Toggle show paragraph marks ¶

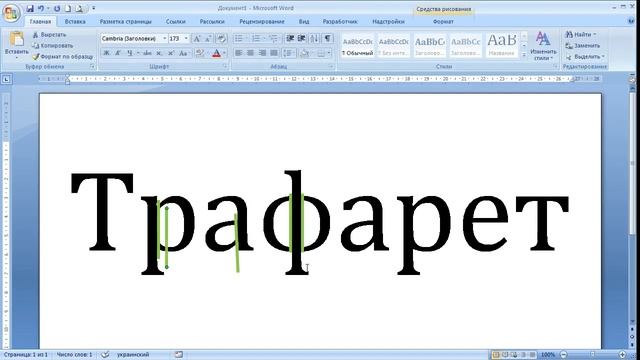[327, 39]
